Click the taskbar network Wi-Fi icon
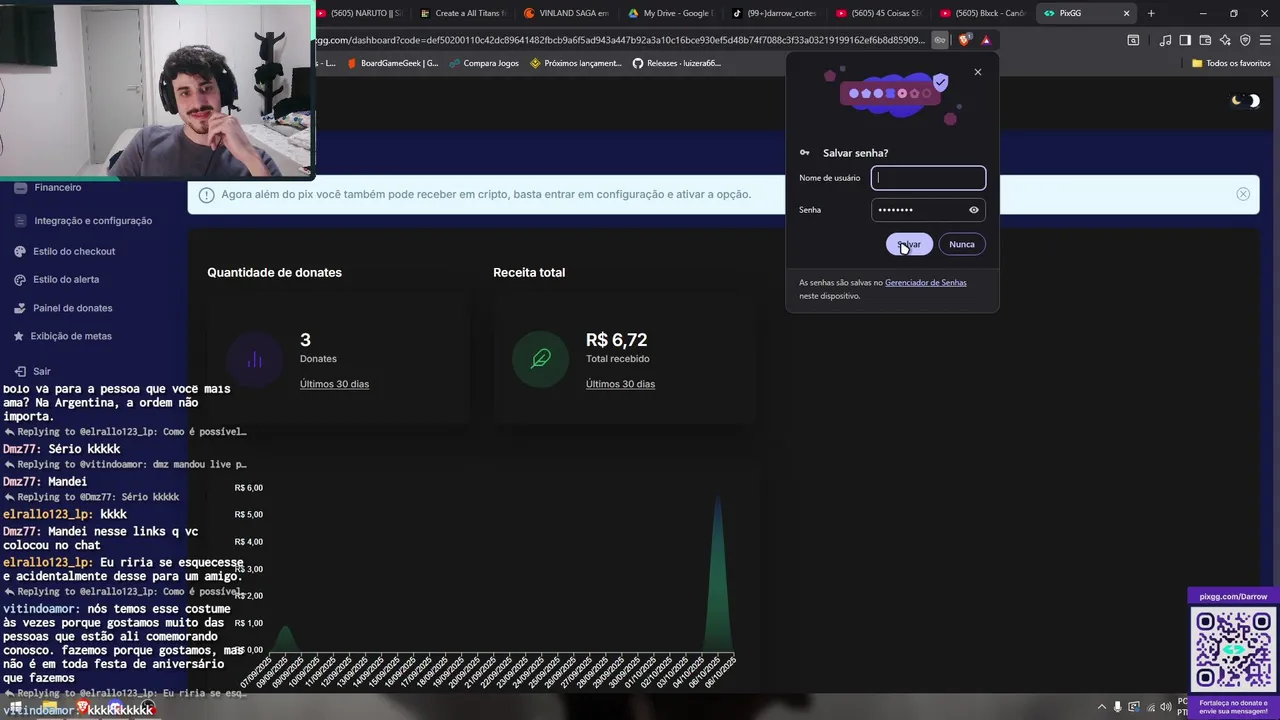The height and width of the screenshot is (720, 1280). click(1150, 707)
